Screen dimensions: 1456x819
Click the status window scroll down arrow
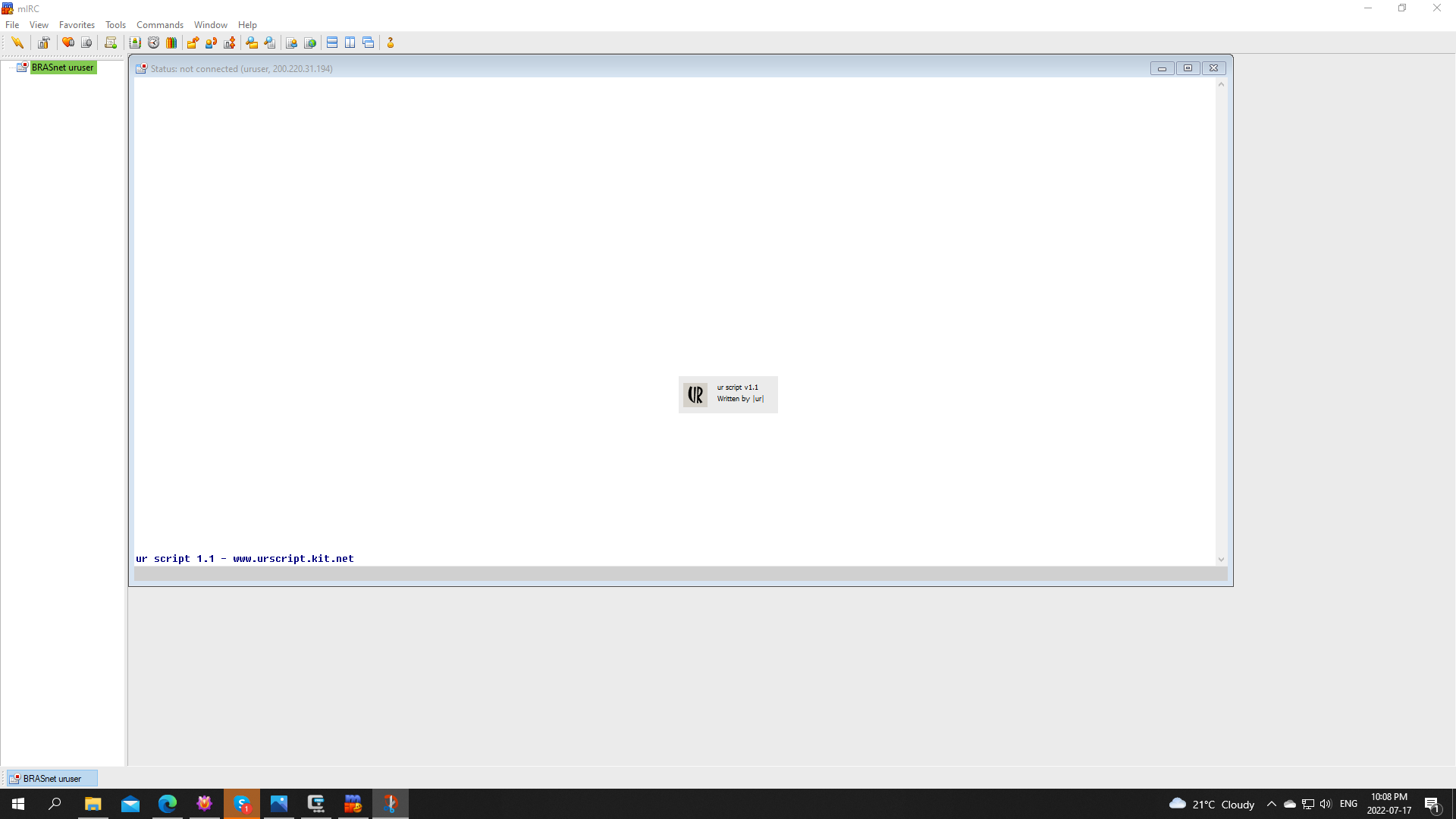pos(1221,560)
